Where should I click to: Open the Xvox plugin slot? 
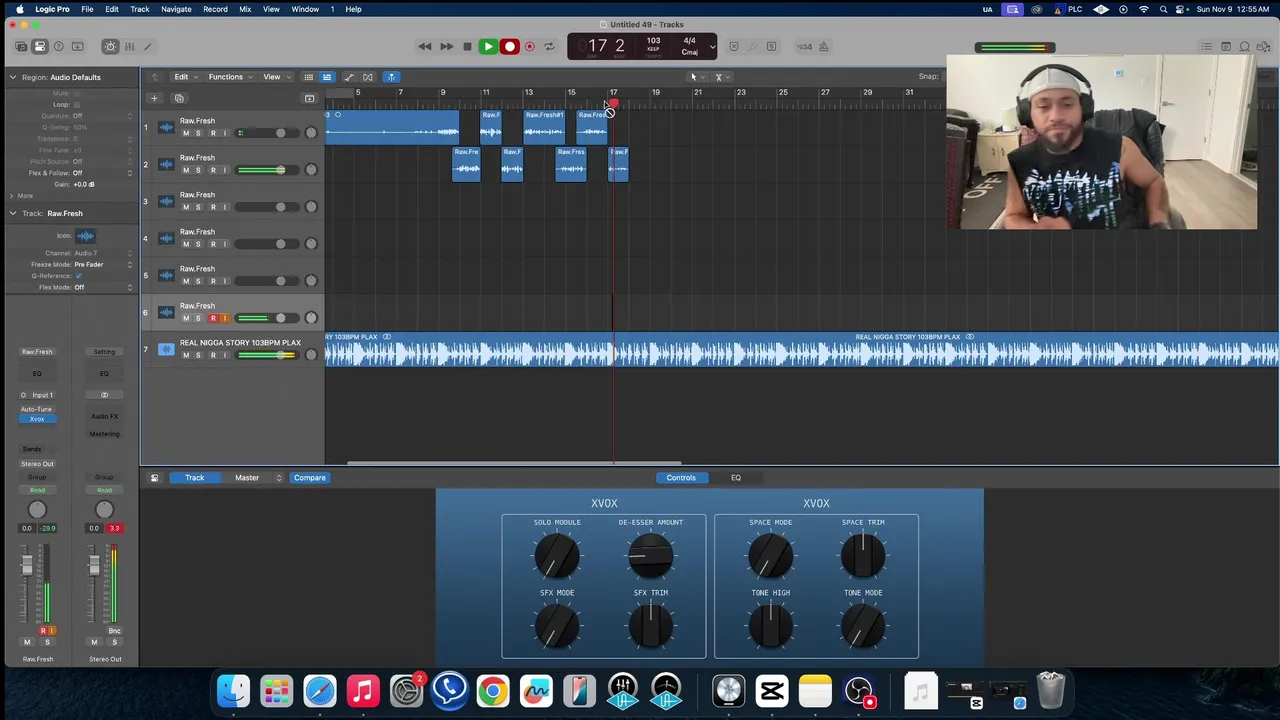click(x=37, y=419)
